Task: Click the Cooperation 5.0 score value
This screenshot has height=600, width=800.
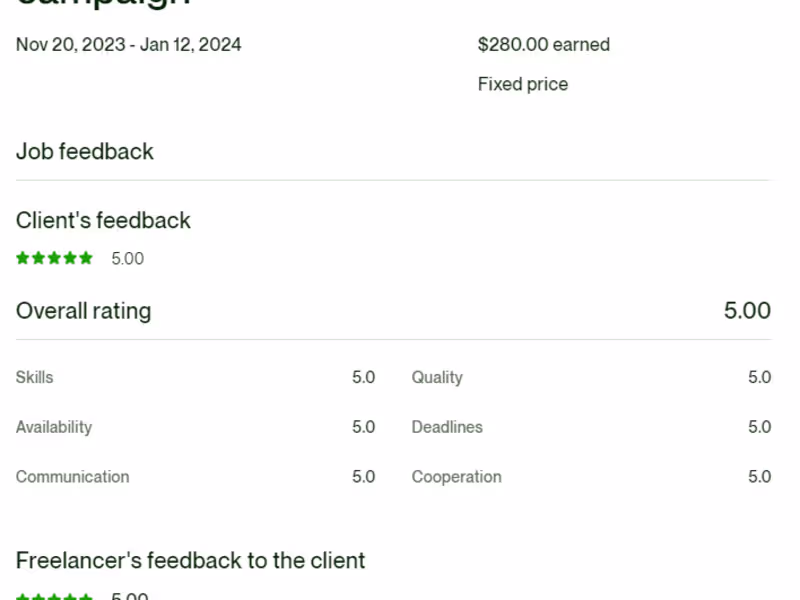Action: (x=760, y=477)
